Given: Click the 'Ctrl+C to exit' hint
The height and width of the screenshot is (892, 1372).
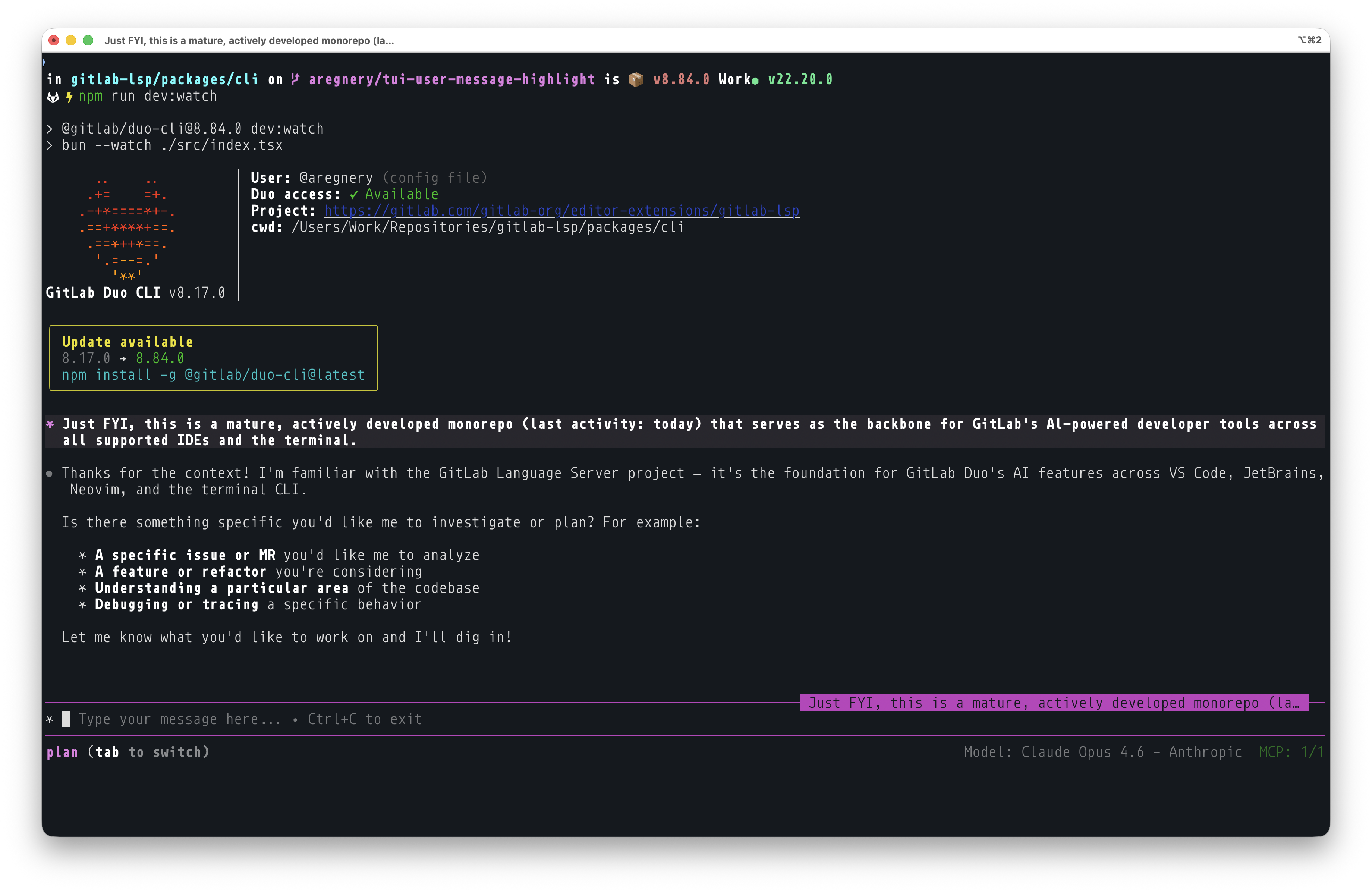Looking at the screenshot, I should [x=364, y=719].
